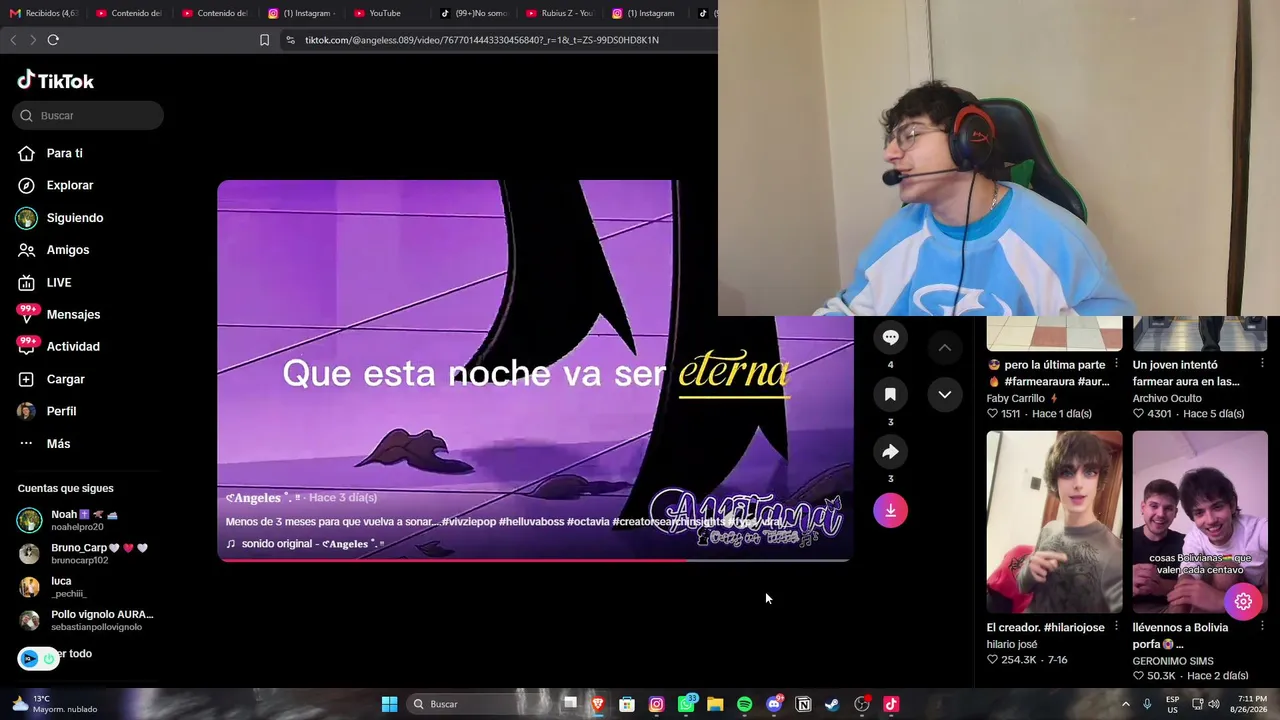Viewport: 1280px width, 720px height.
Task: Reload the page in the browser
Action: coord(53,40)
